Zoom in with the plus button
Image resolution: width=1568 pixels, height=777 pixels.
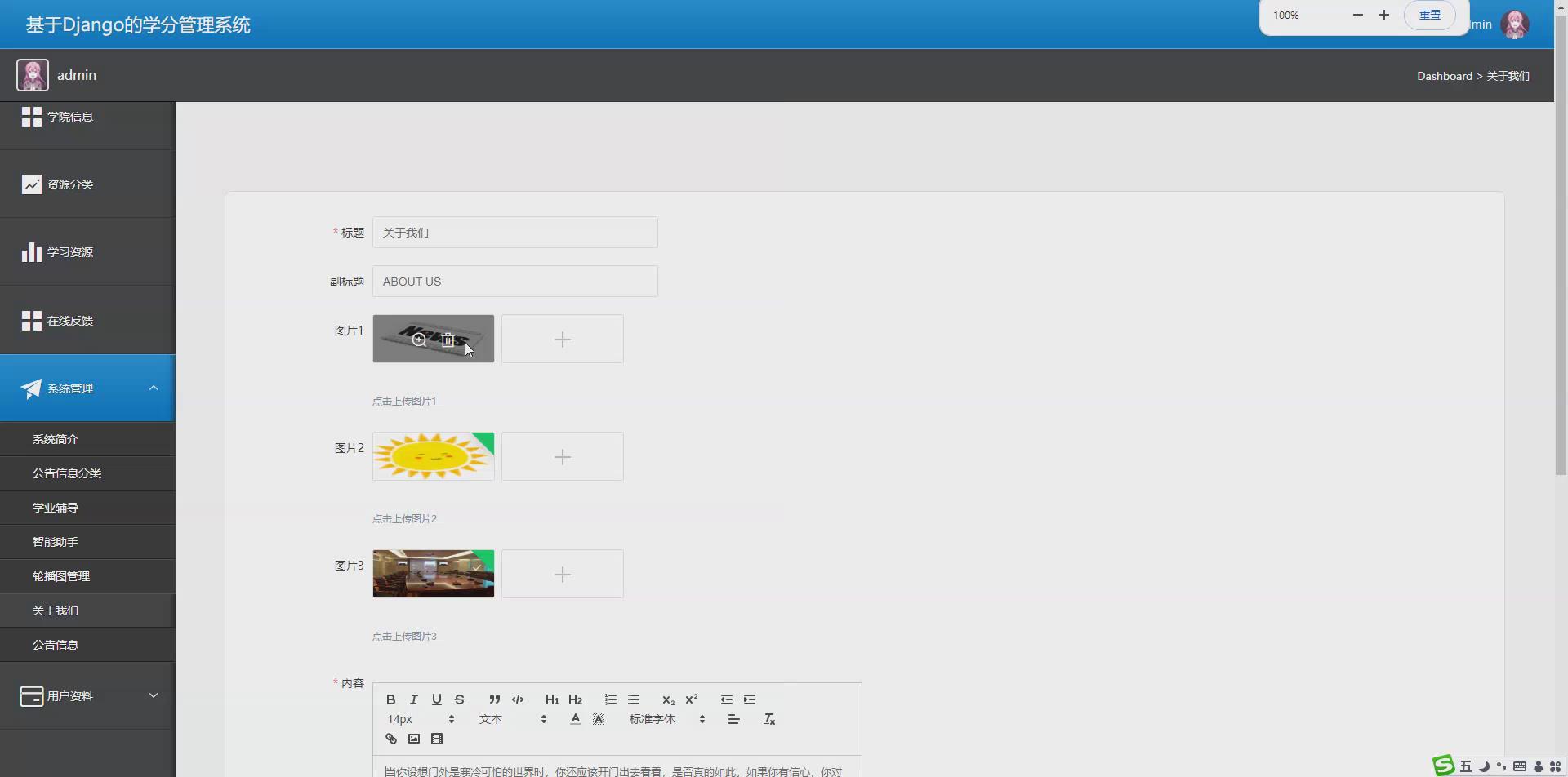(x=1383, y=15)
